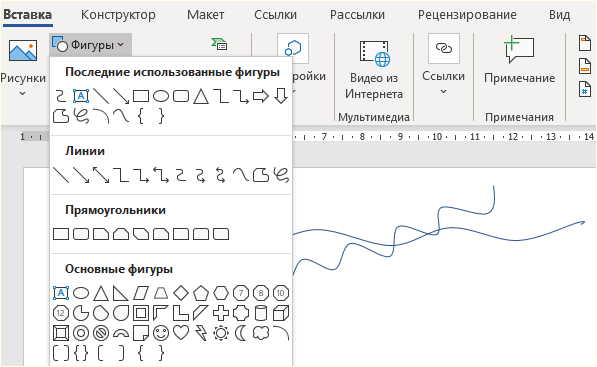Select the double brace pair shape in basic shapes
This screenshot has width=597, height=367.
pyautogui.click(x=81, y=353)
